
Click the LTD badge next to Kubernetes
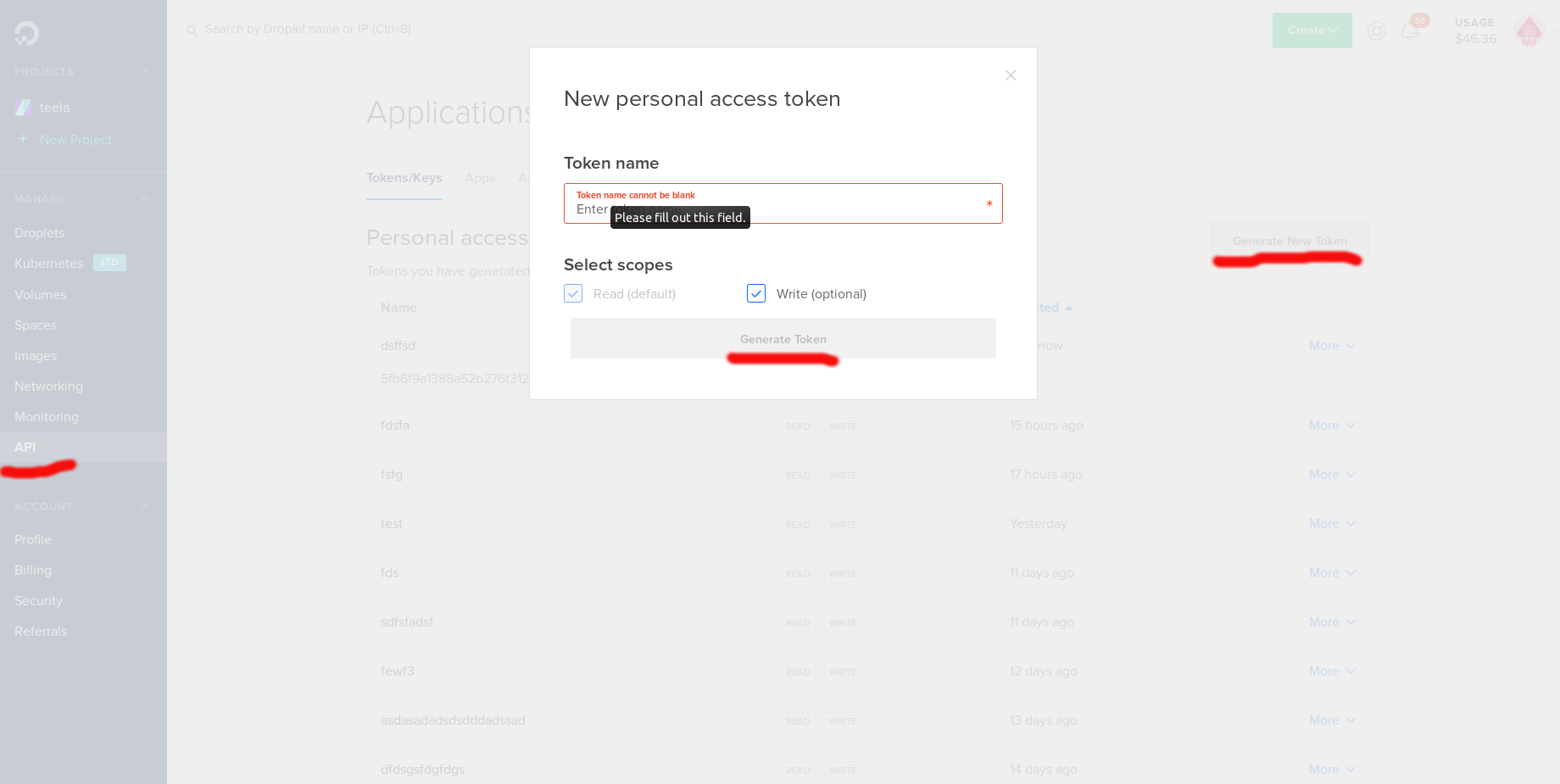pos(109,263)
